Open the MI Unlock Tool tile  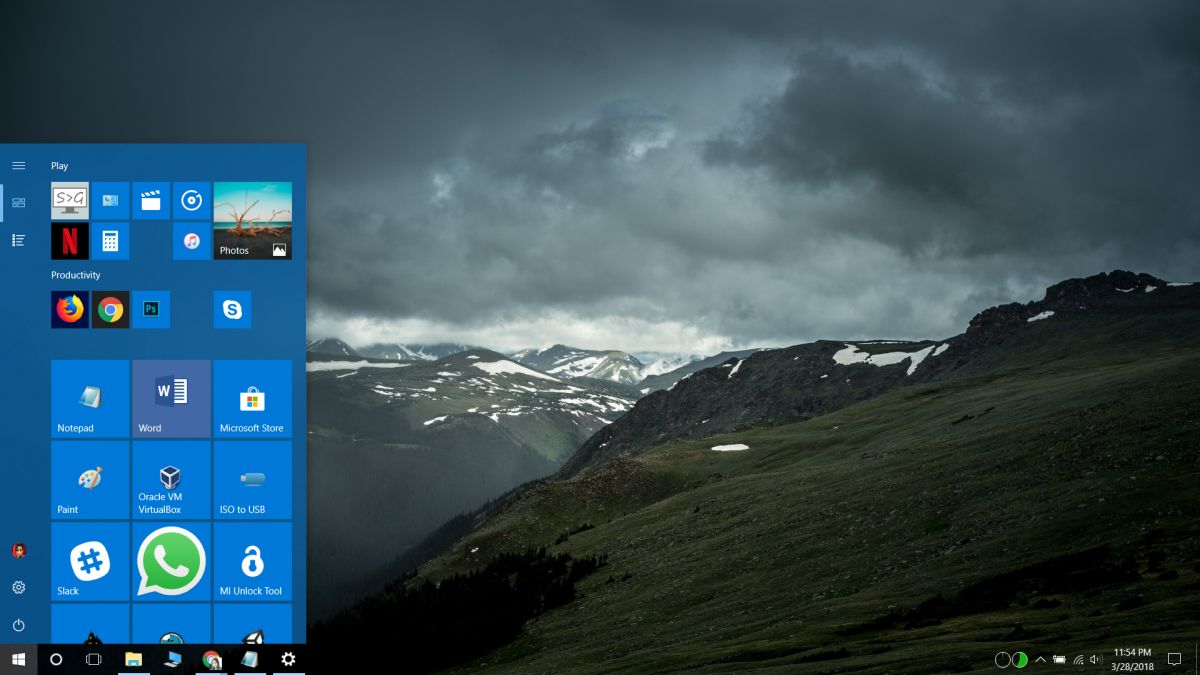[253, 561]
